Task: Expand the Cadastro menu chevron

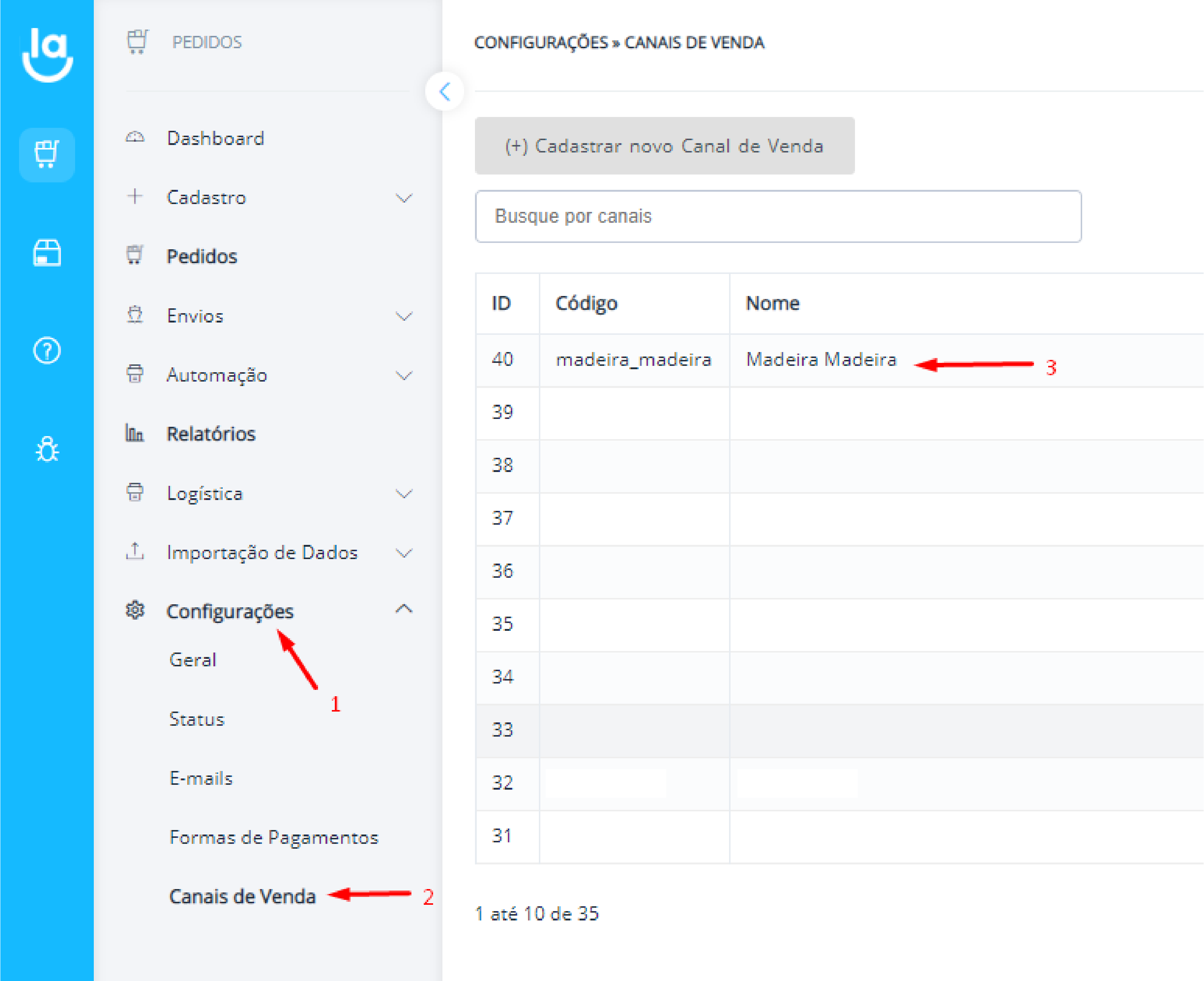Action: 404,198
